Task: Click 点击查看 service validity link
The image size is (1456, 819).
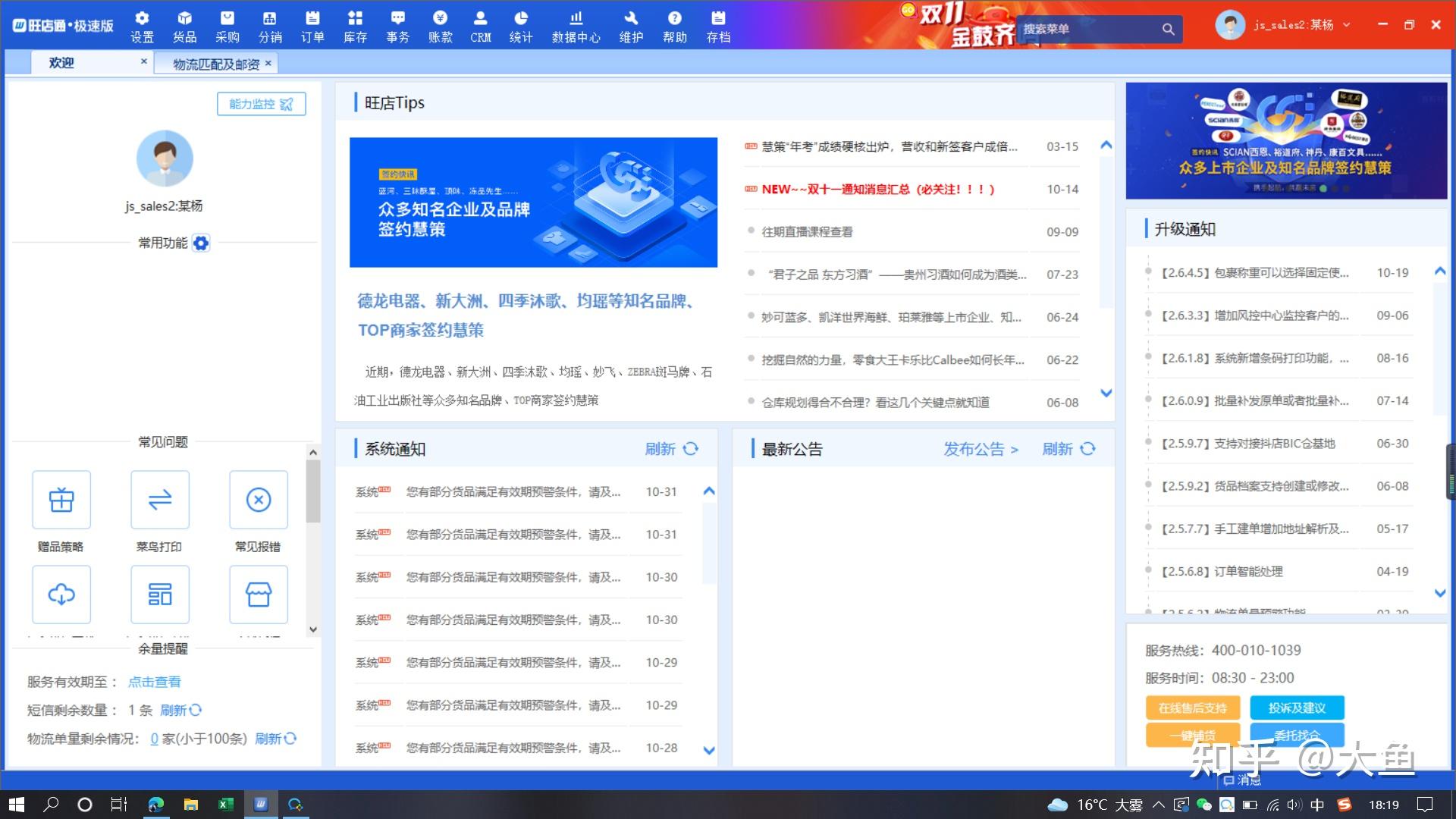Action: point(154,682)
